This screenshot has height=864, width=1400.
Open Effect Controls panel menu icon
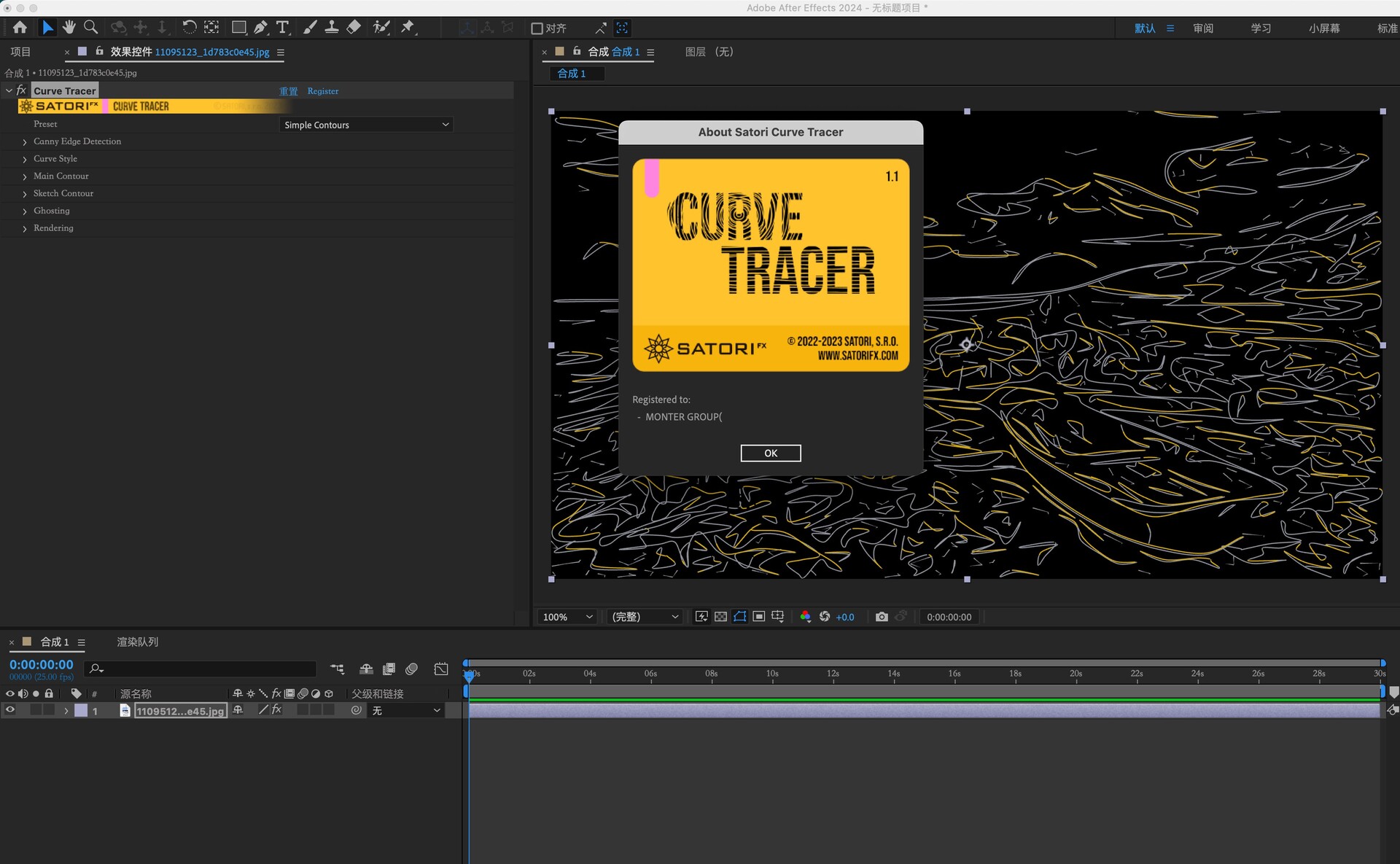pos(281,52)
